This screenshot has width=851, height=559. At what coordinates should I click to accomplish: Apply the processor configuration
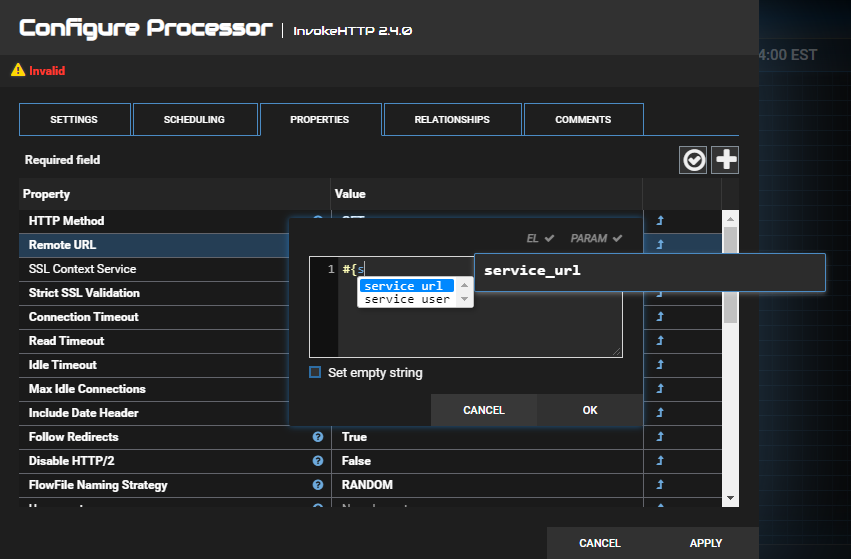click(706, 543)
